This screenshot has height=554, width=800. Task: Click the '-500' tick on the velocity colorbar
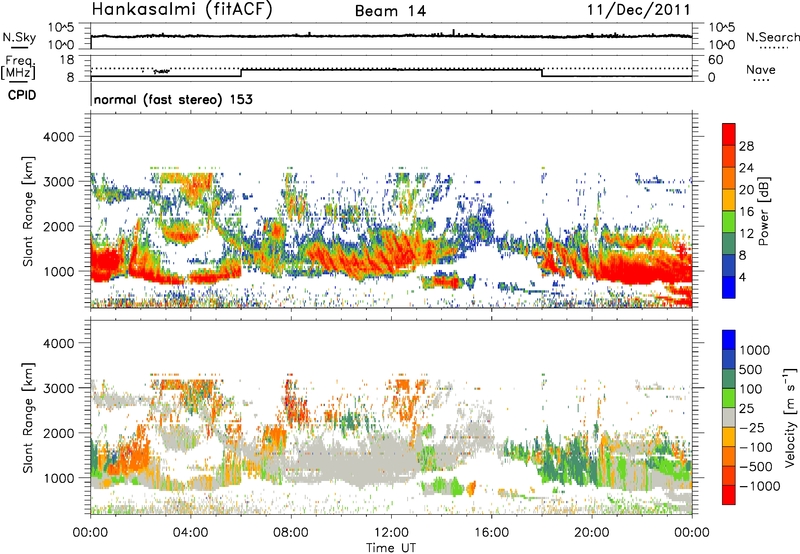click(x=756, y=467)
